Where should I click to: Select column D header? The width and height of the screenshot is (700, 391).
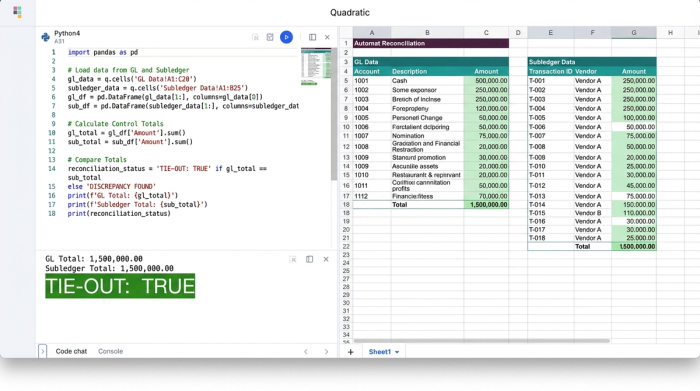pyautogui.click(x=518, y=33)
